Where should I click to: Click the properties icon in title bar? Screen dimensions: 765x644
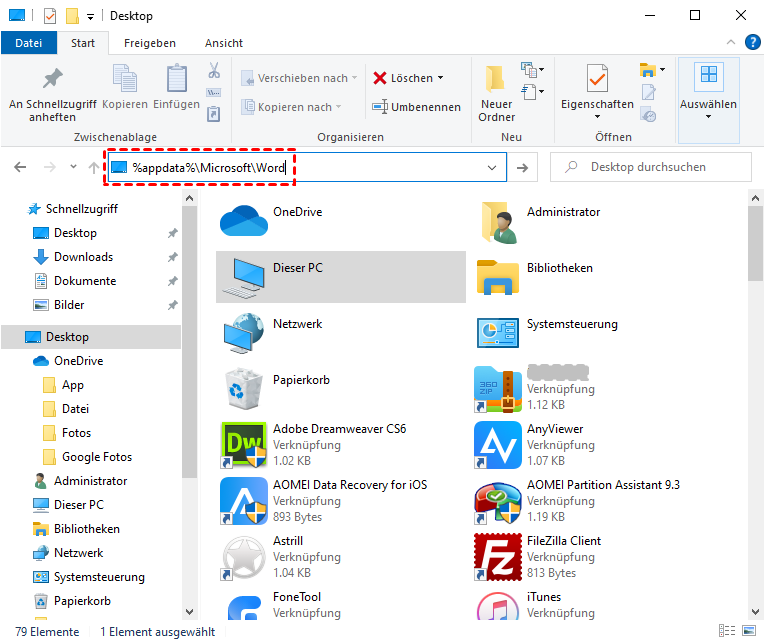pos(49,16)
